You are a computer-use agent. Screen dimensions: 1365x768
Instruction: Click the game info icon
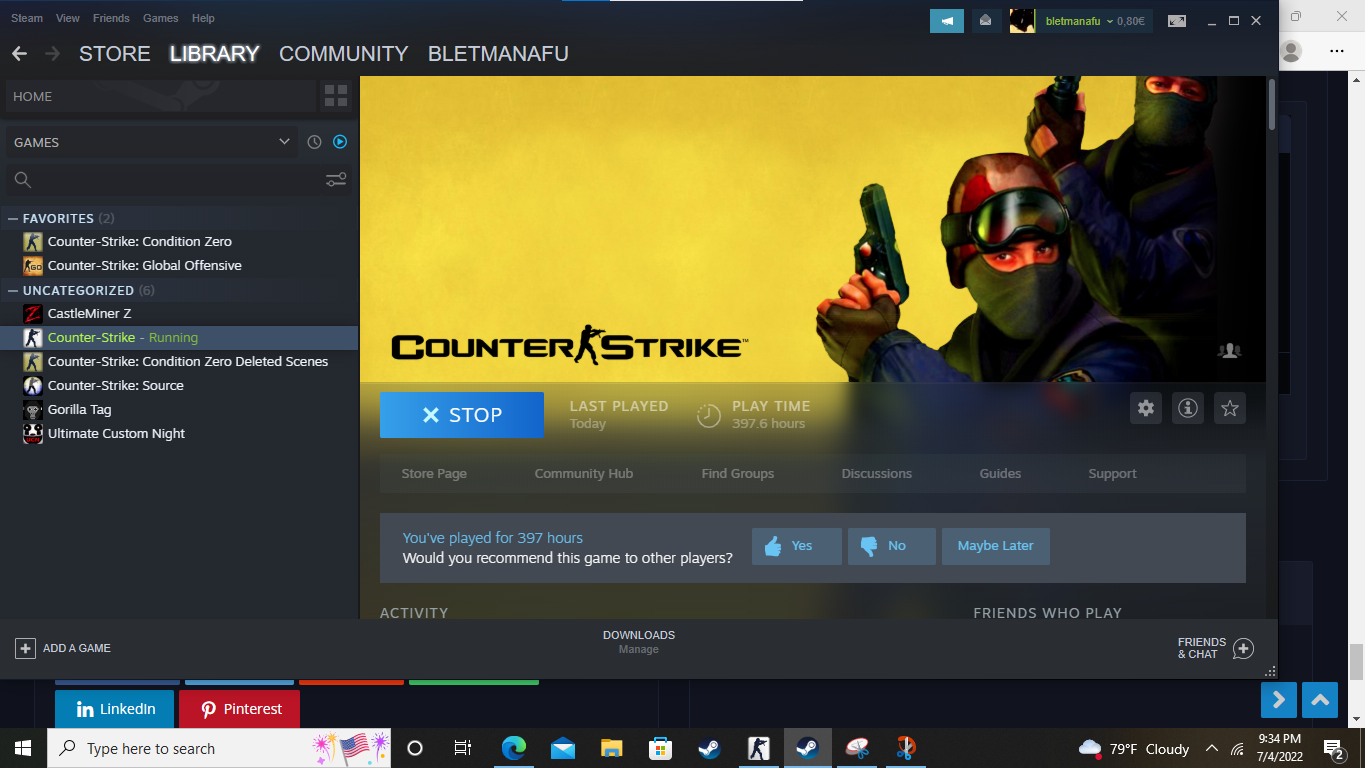(1187, 408)
